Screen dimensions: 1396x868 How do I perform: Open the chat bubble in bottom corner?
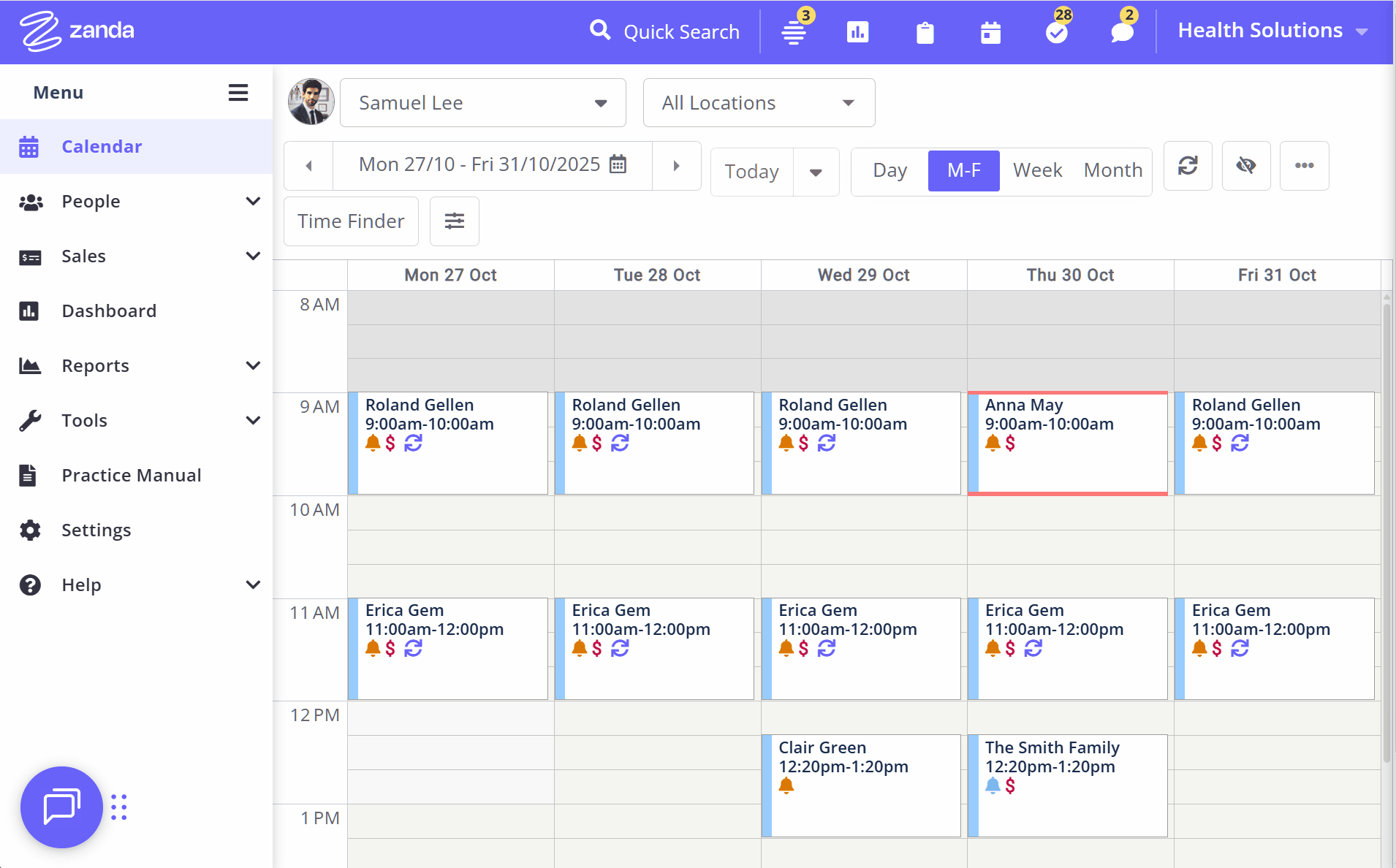point(61,807)
